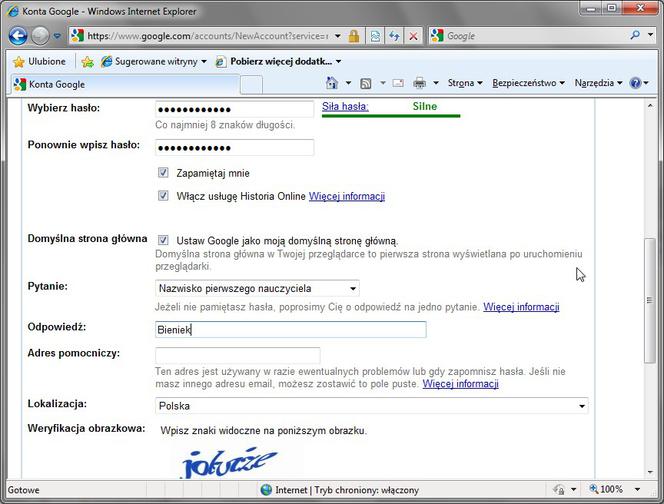Click the Pobierz więcej dodatków page icon

[x=220, y=62]
